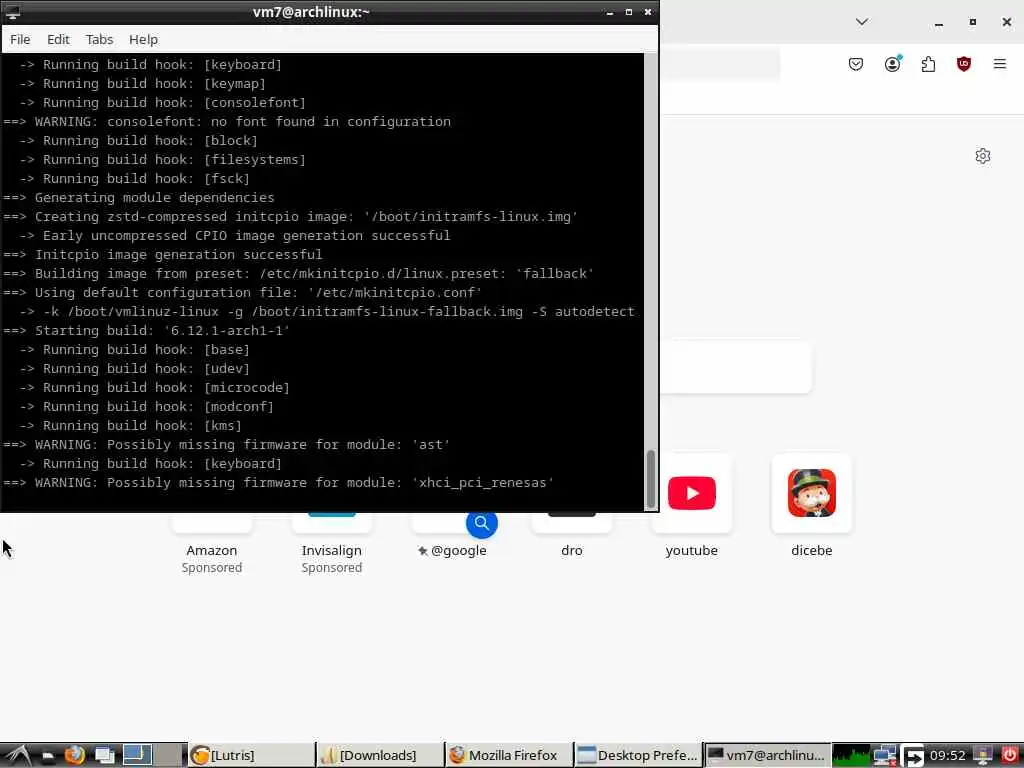Click the CPU usage monitor in panel

pyautogui.click(x=851, y=756)
